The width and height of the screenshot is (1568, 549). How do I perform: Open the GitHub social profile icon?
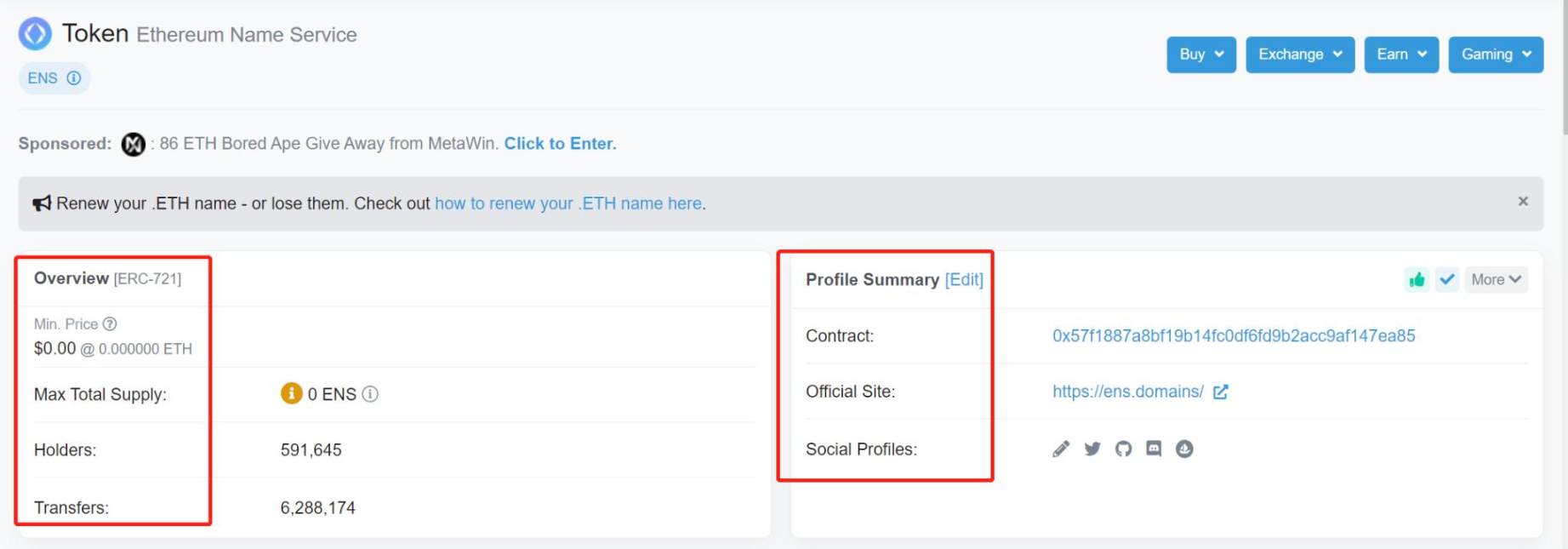(x=1123, y=449)
